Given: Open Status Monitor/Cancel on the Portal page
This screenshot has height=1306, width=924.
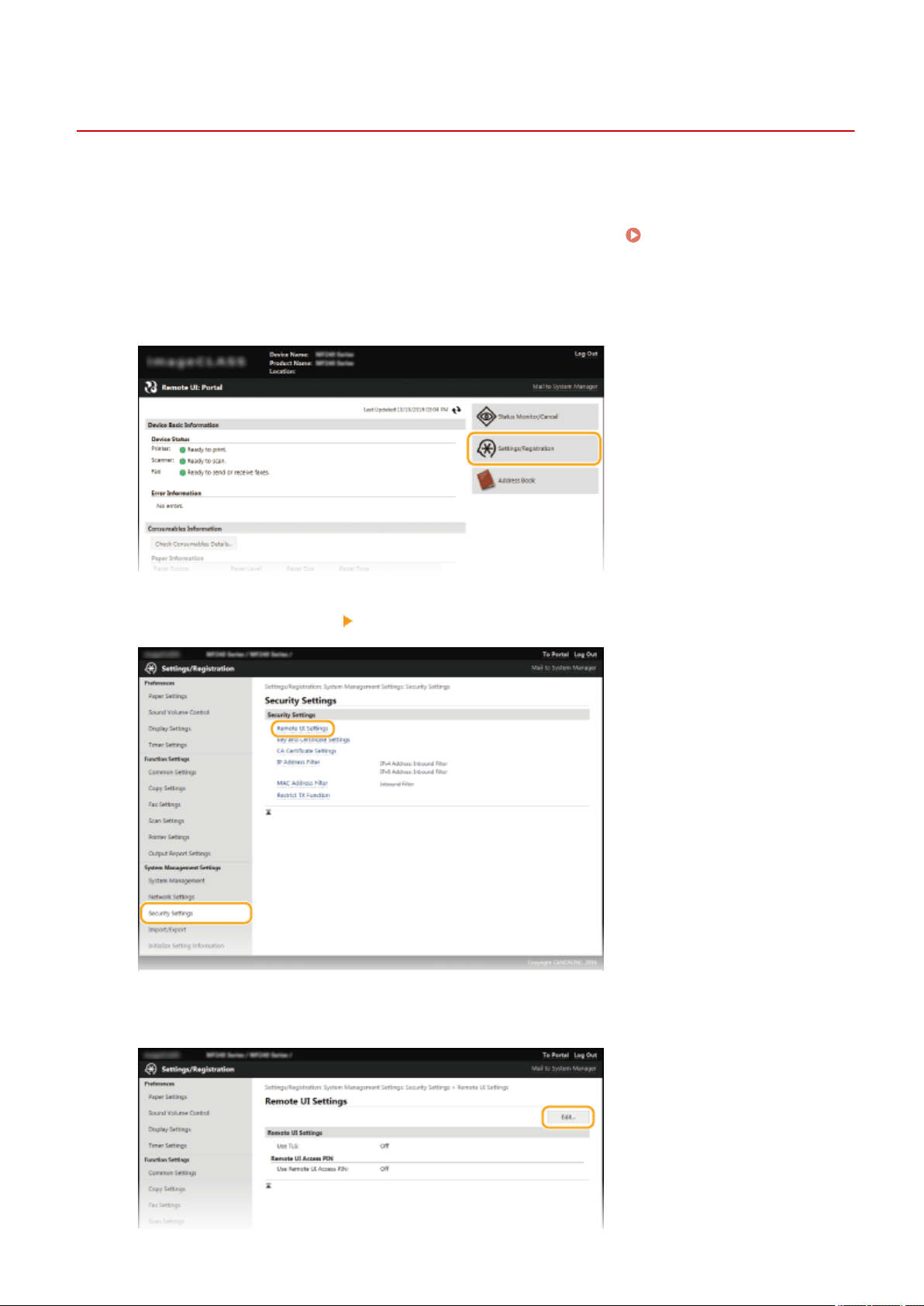Looking at the screenshot, I should pos(535,416).
